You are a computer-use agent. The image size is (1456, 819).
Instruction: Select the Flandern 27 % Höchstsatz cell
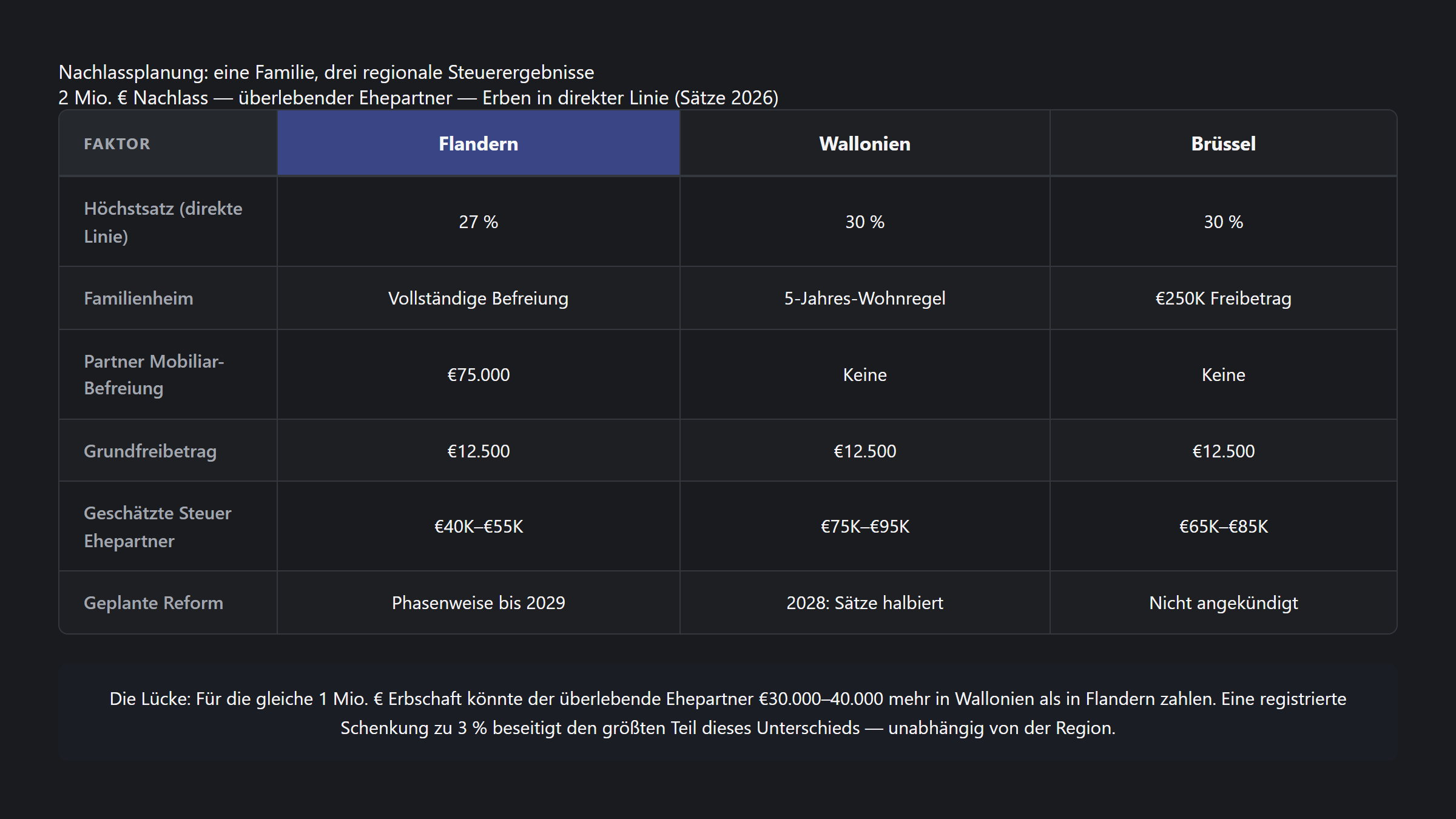pos(478,222)
